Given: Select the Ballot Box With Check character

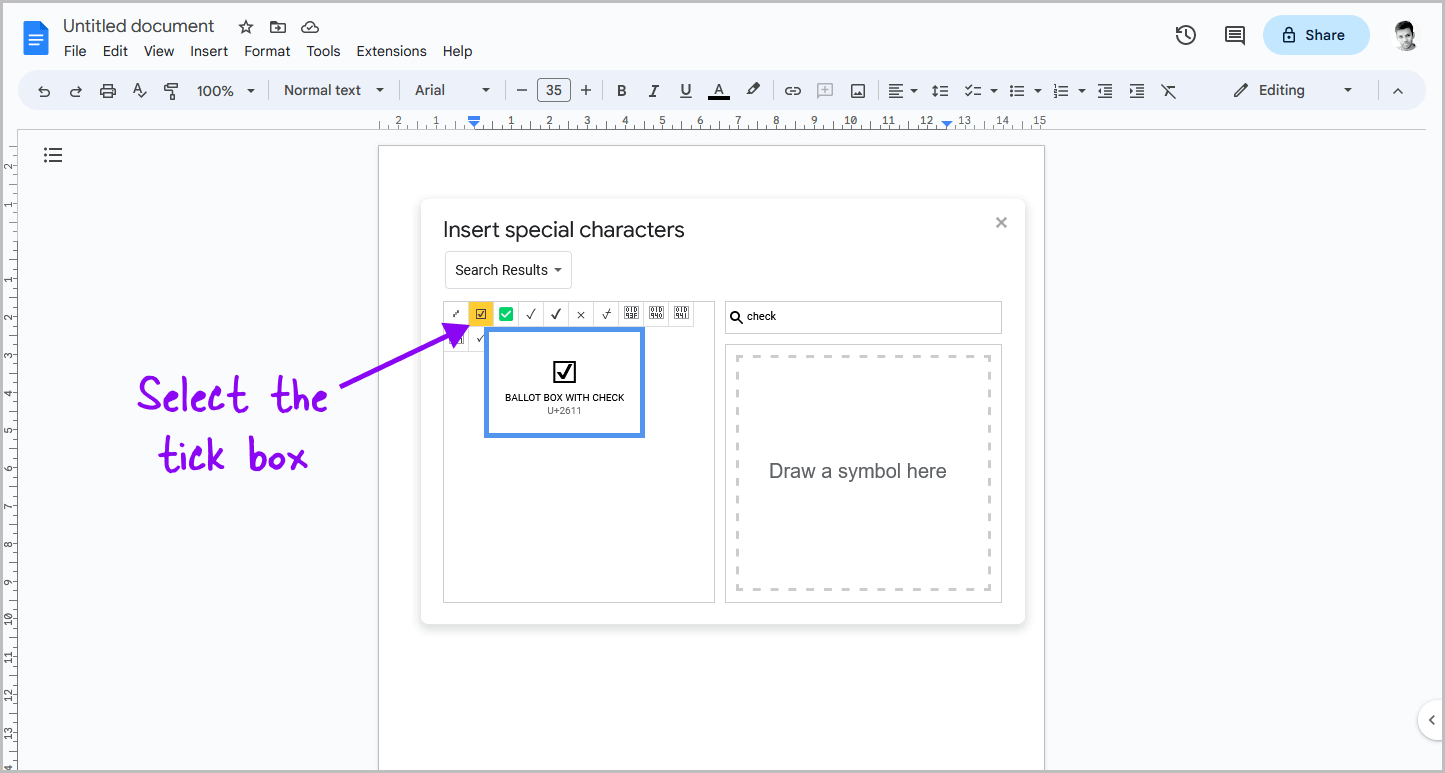Looking at the screenshot, I should point(564,381).
